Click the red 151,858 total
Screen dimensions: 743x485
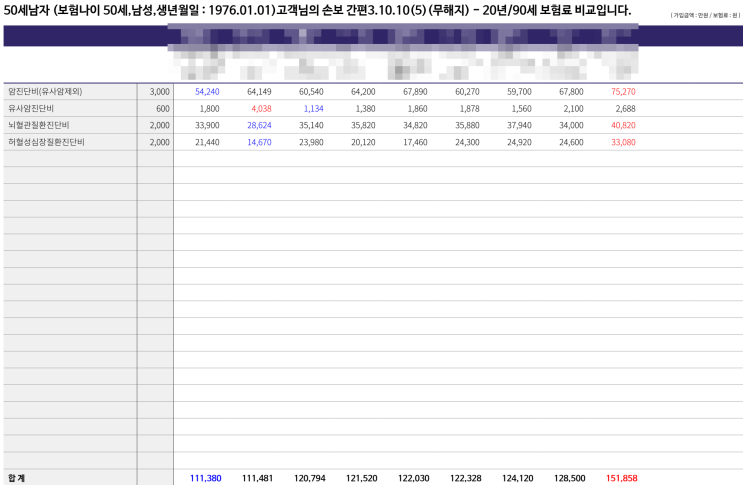point(622,478)
